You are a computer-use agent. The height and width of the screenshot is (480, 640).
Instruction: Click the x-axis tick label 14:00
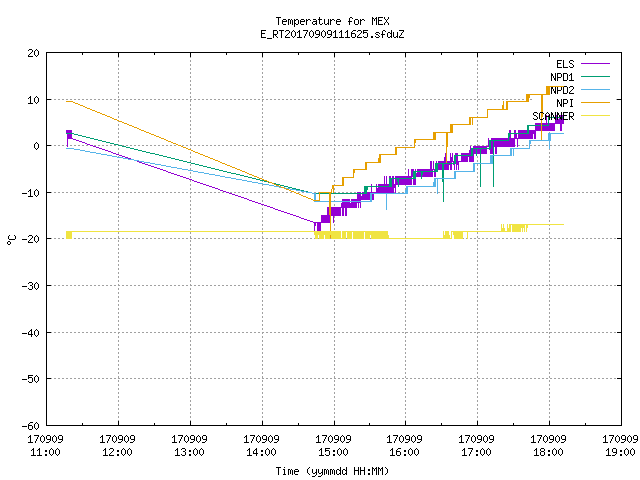262,452
